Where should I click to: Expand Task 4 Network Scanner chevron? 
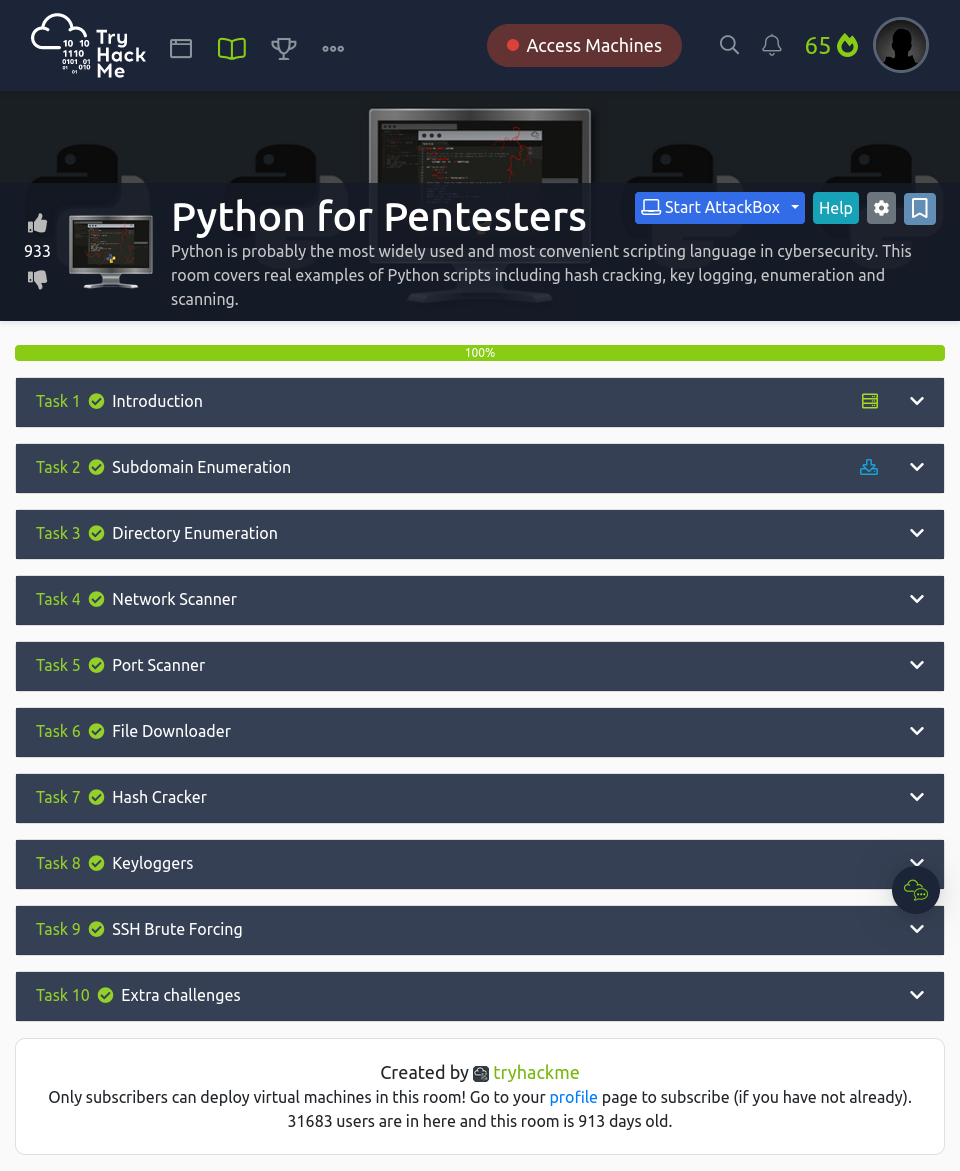pos(917,599)
